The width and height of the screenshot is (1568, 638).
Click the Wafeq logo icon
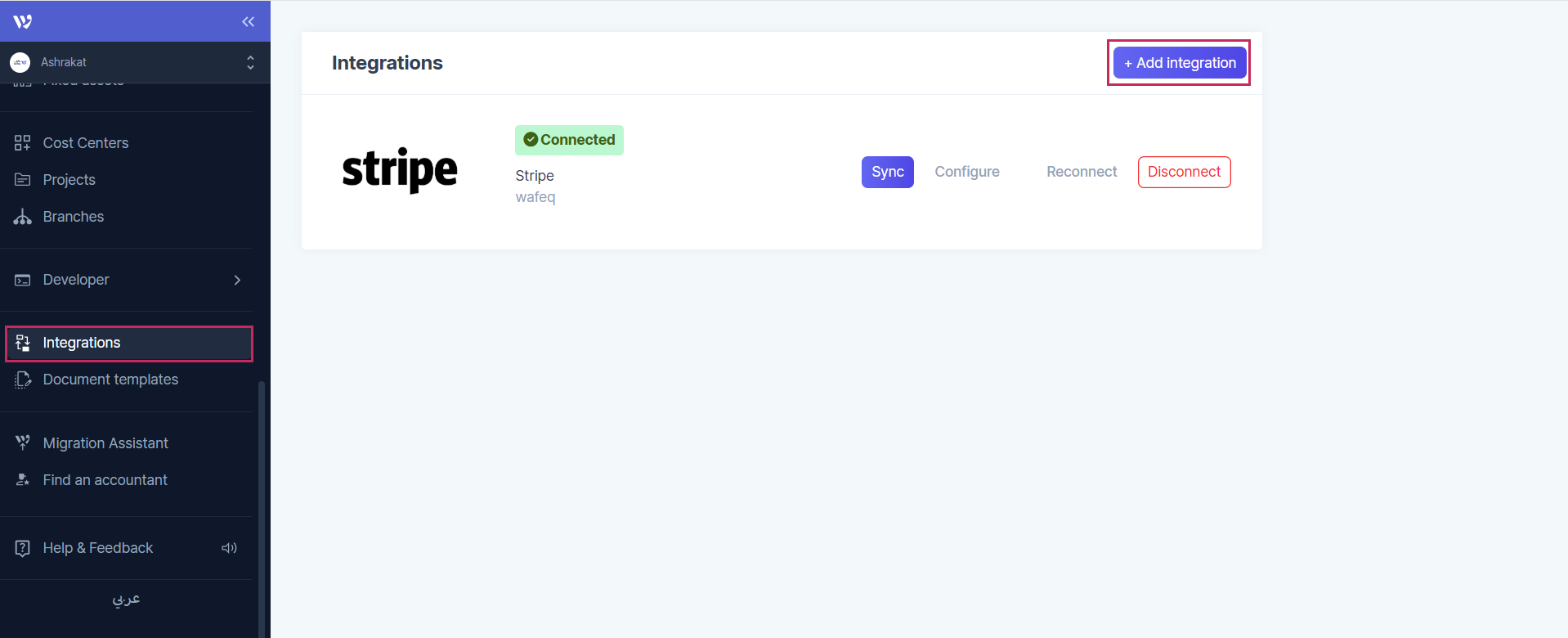[23, 21]
